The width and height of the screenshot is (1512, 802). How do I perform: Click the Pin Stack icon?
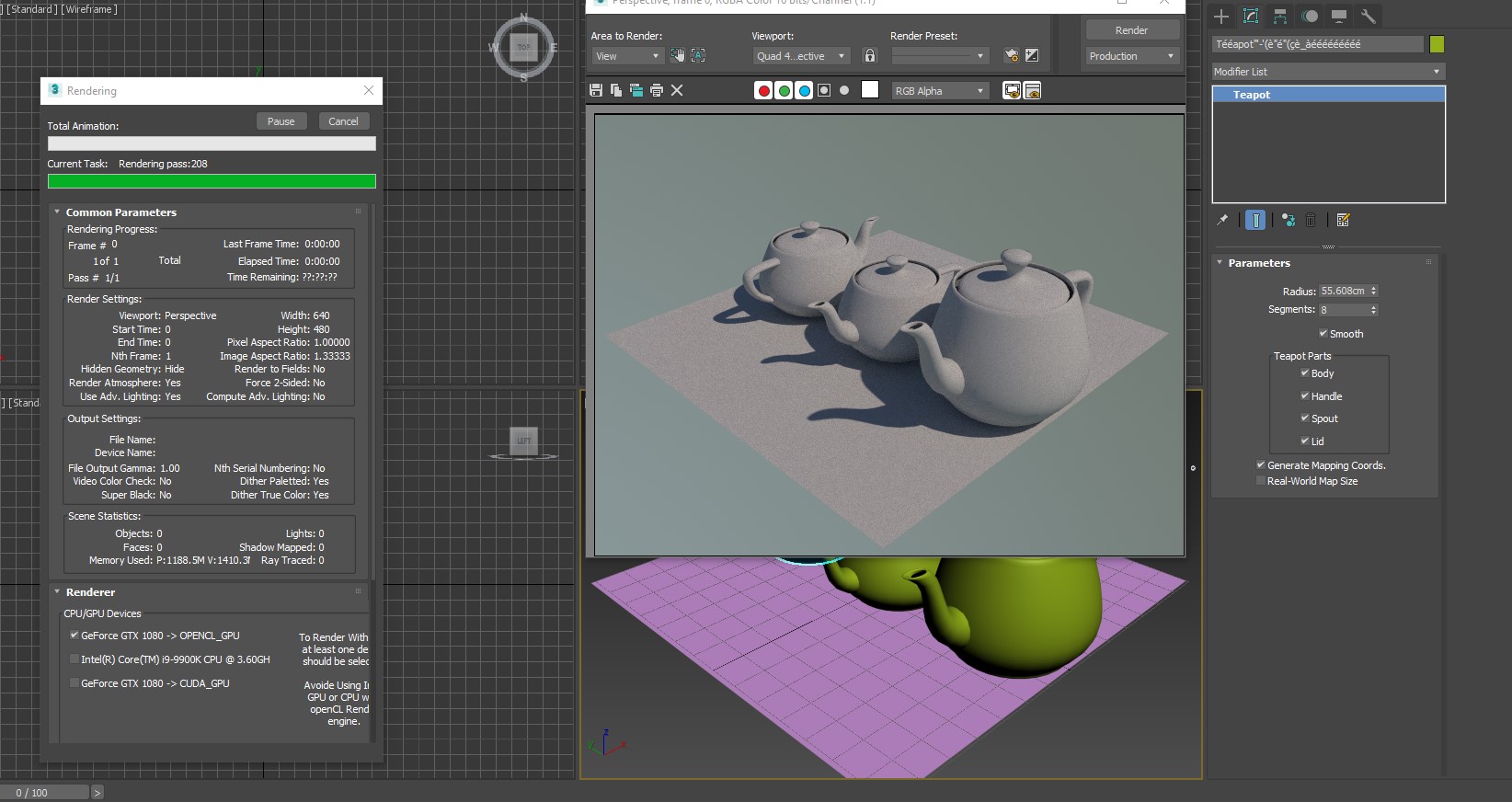point(1222,220)
